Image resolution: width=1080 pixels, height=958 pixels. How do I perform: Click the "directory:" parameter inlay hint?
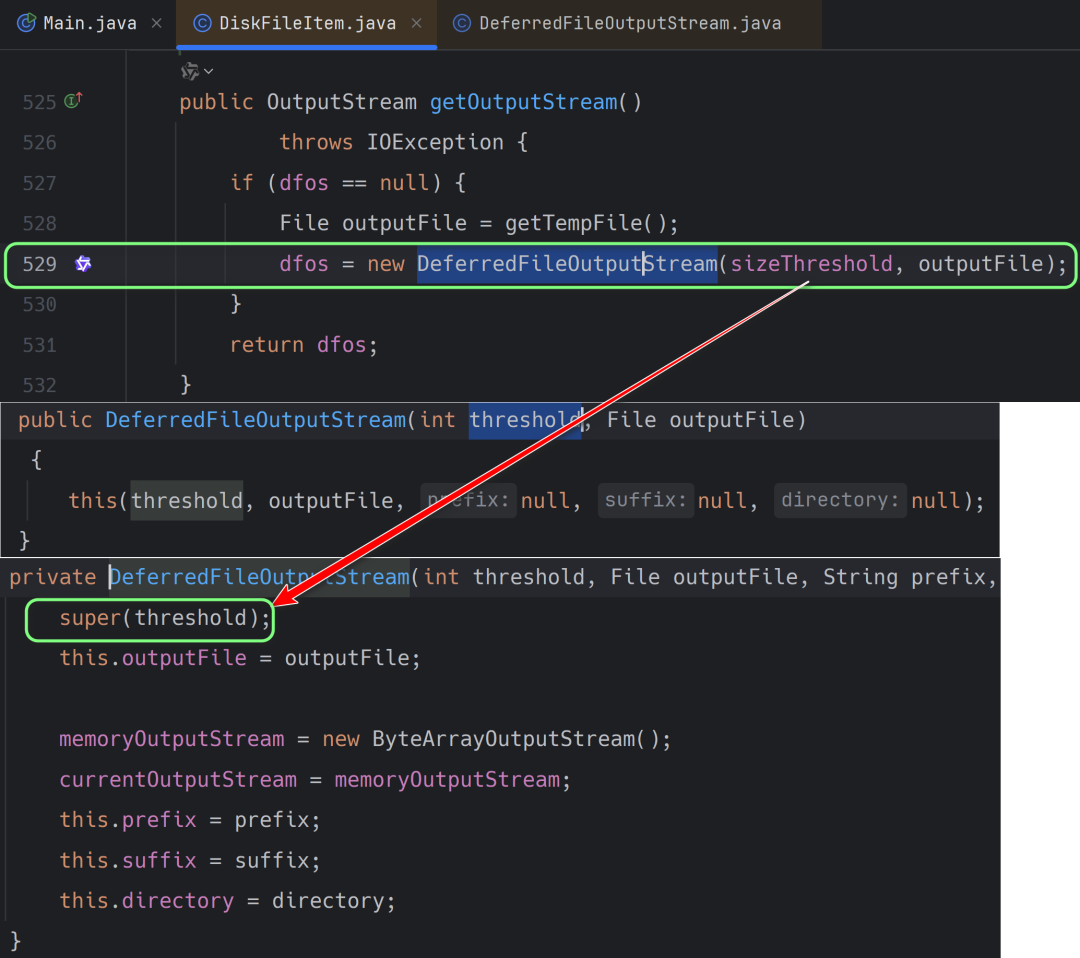(839, 501)
